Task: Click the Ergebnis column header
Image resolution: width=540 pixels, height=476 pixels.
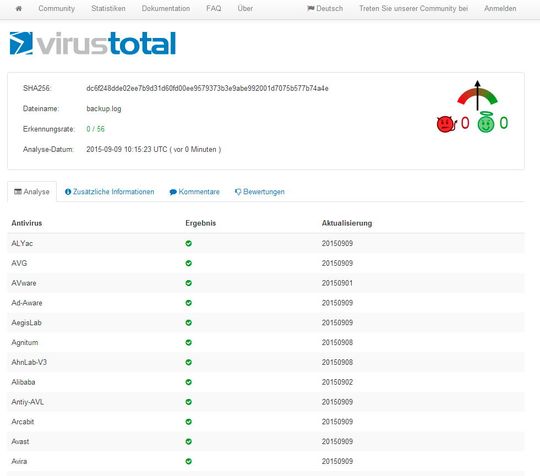Action: tap(200, 223)
